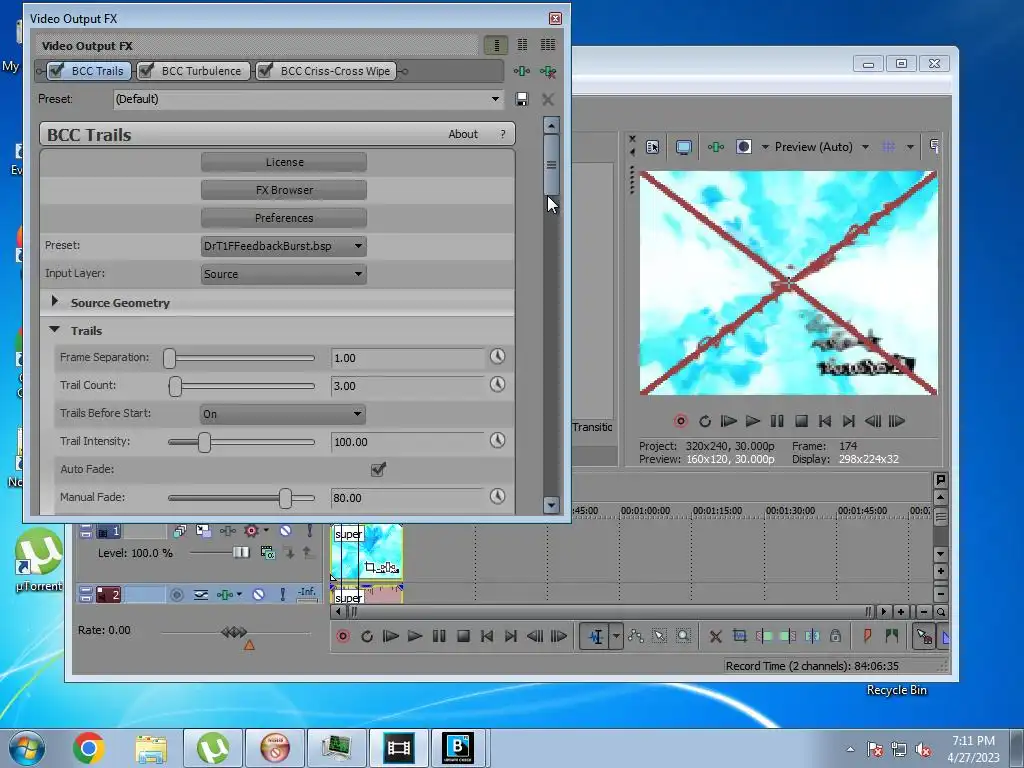Solo video track 1
This screenshot has height=768, width=1024.
coord(310,531)
